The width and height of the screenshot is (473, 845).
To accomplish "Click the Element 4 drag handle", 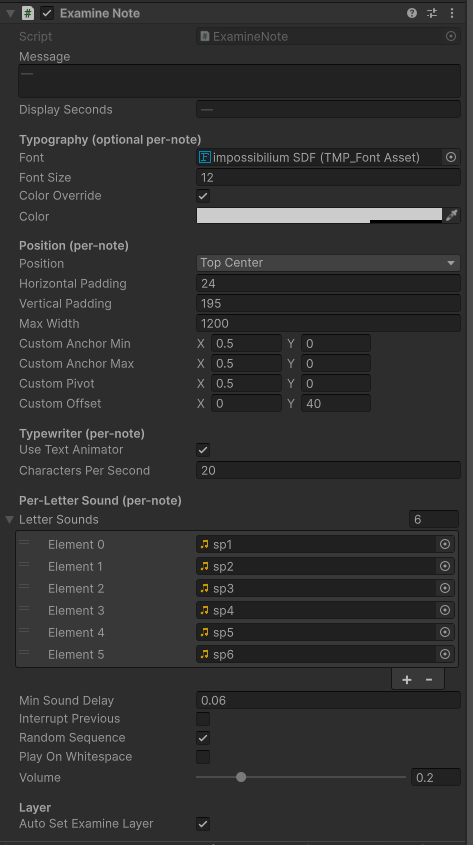I will [24, 630].
